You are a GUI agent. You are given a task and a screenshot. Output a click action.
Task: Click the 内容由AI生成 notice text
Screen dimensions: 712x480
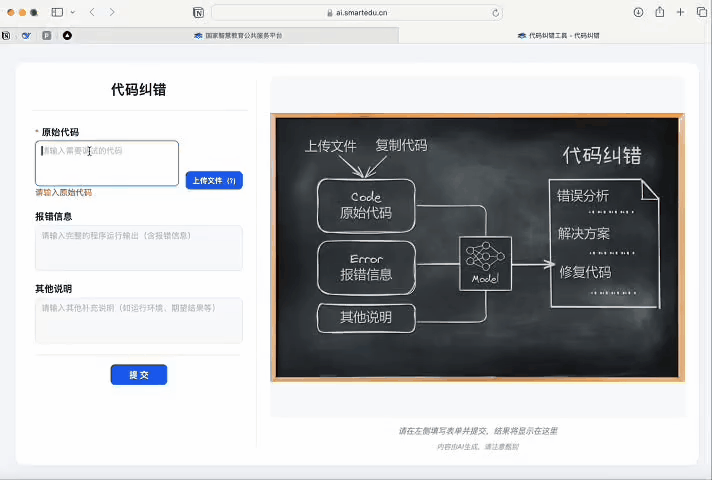(477, 447)
